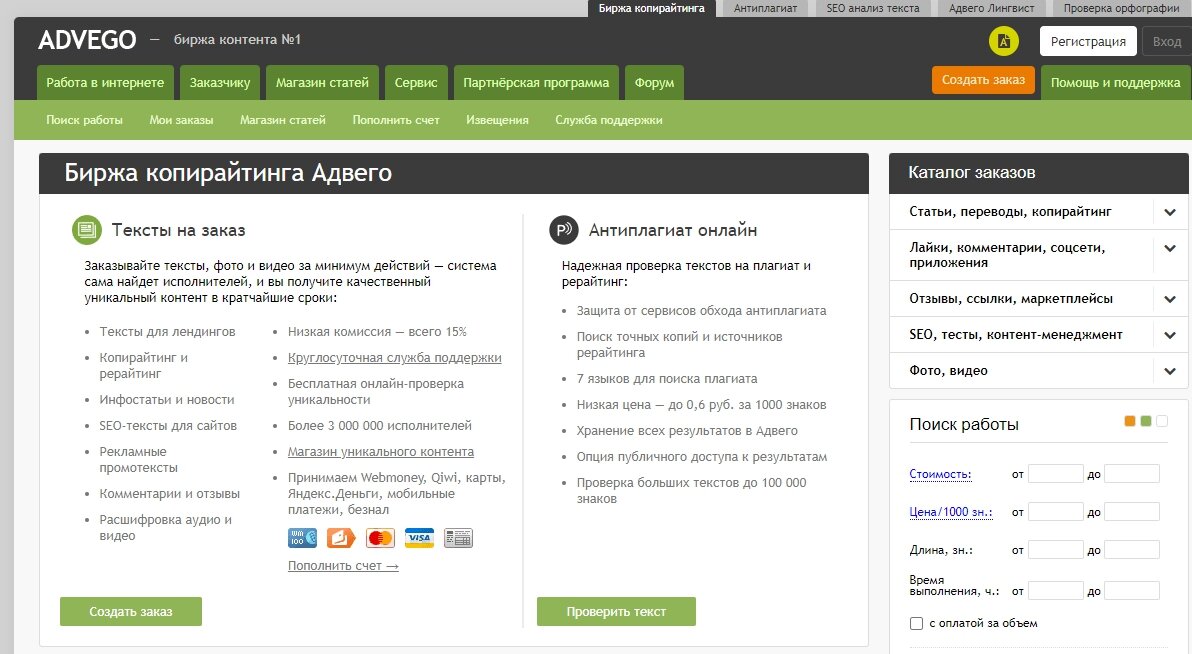Click the Qiwi payment icon
The width and height of the screenshot is (1192, 654).
(341, 538)
